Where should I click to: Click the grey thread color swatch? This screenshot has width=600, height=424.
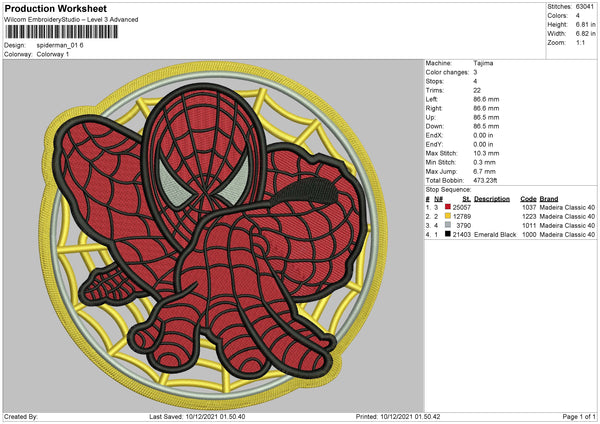[x=449, y=226]
